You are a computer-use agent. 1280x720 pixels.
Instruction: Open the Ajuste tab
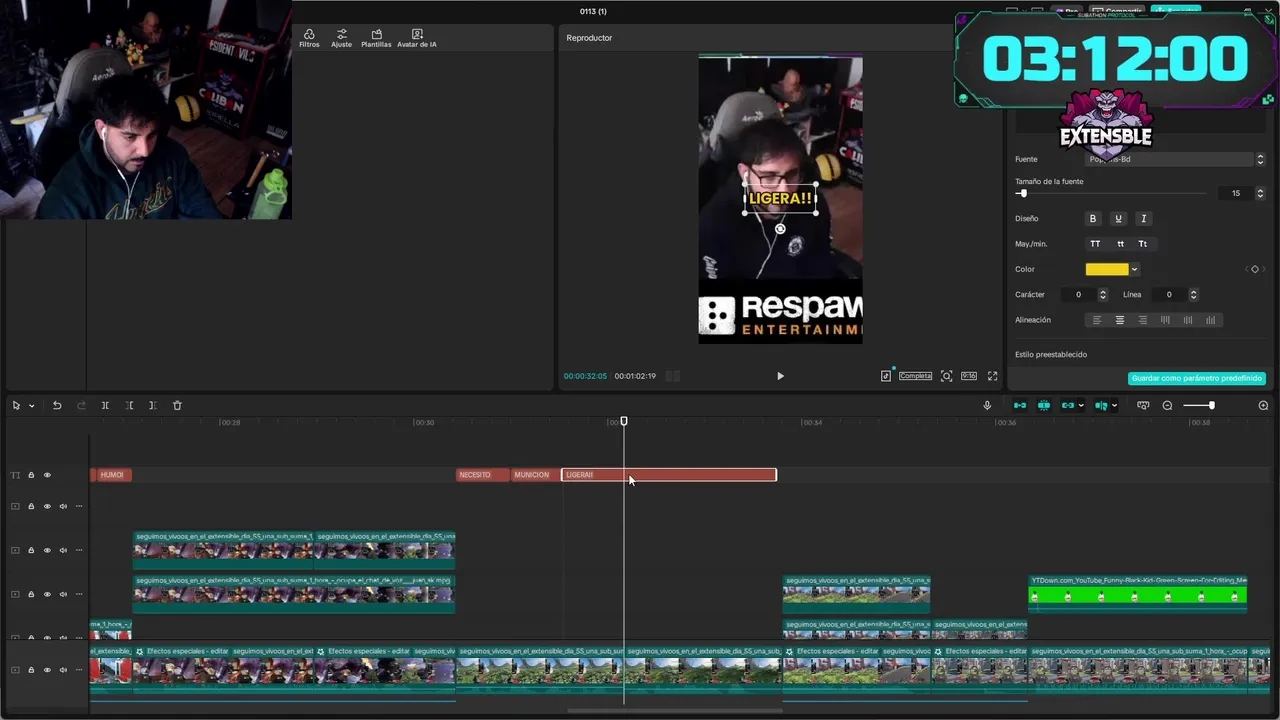coord(342,38)
